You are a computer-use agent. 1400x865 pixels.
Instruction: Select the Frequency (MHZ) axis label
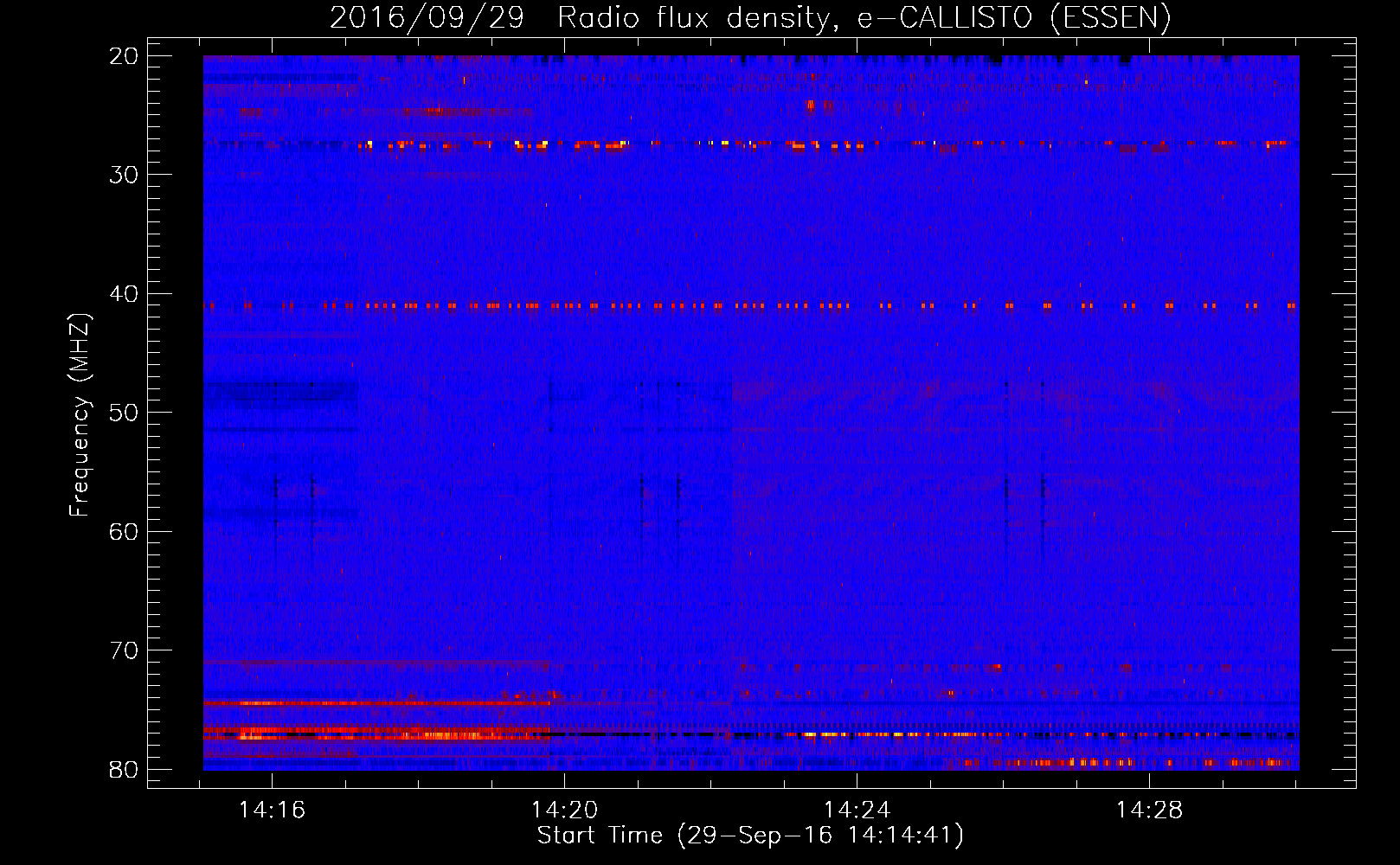click(x=79, y=415)
